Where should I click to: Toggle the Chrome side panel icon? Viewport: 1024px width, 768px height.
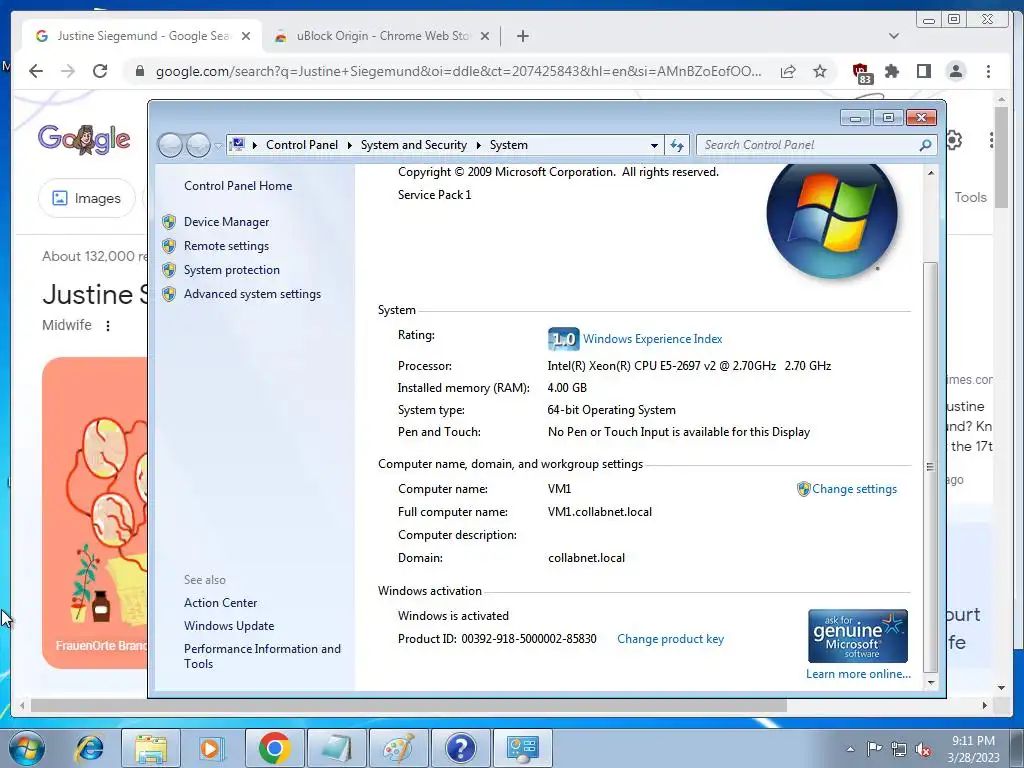point(923,71)
